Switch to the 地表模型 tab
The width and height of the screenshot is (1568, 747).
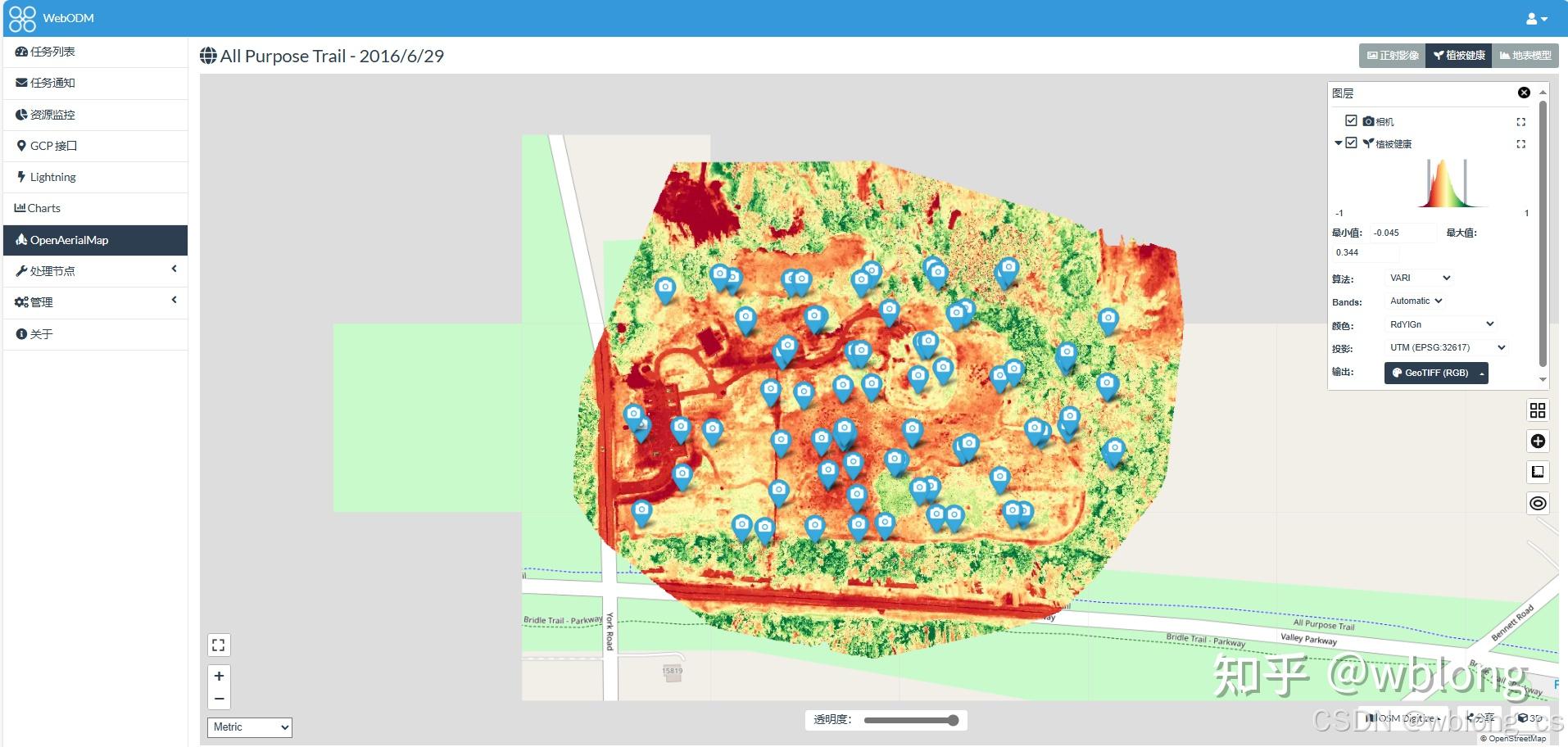pos(1525,56)
